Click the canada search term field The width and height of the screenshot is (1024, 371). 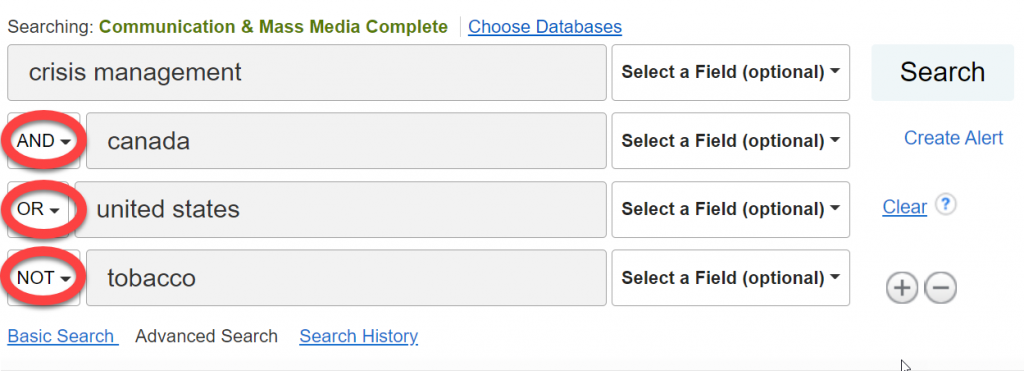point(346,141)
